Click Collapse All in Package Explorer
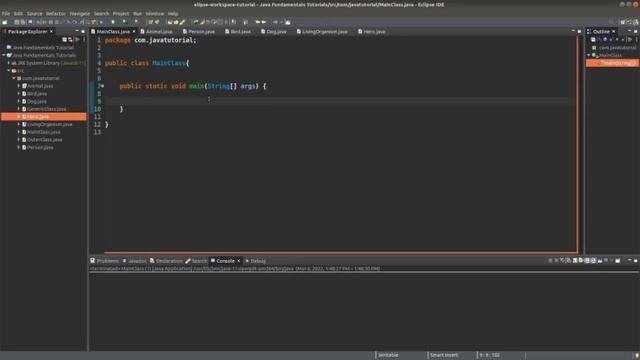This screenshot has height=360, width=640. pyautogui.click(x=64, y=40)
